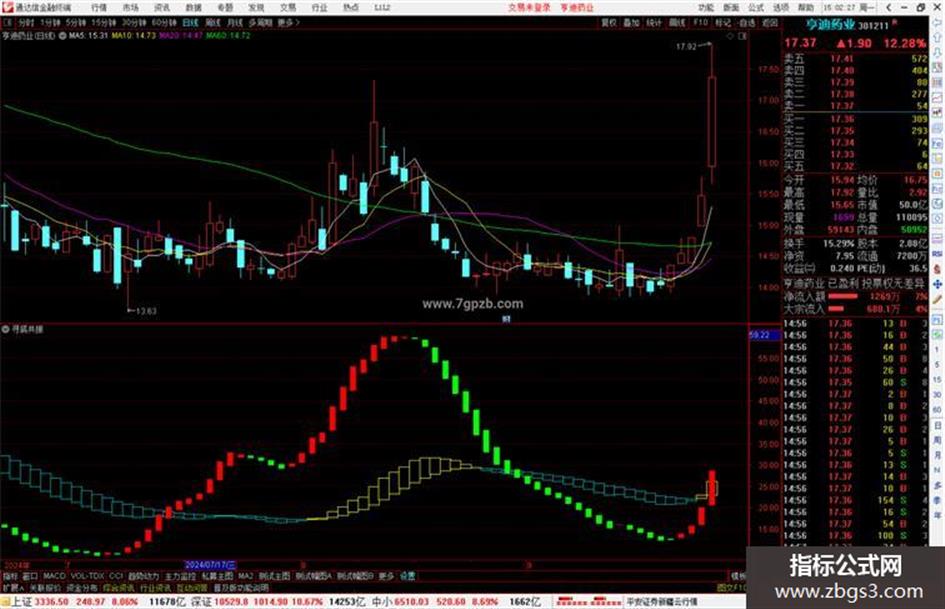This screenshot has width=945, height=609.
Task: Click the 复权 price adjustment button
Action: coord(609,22)
